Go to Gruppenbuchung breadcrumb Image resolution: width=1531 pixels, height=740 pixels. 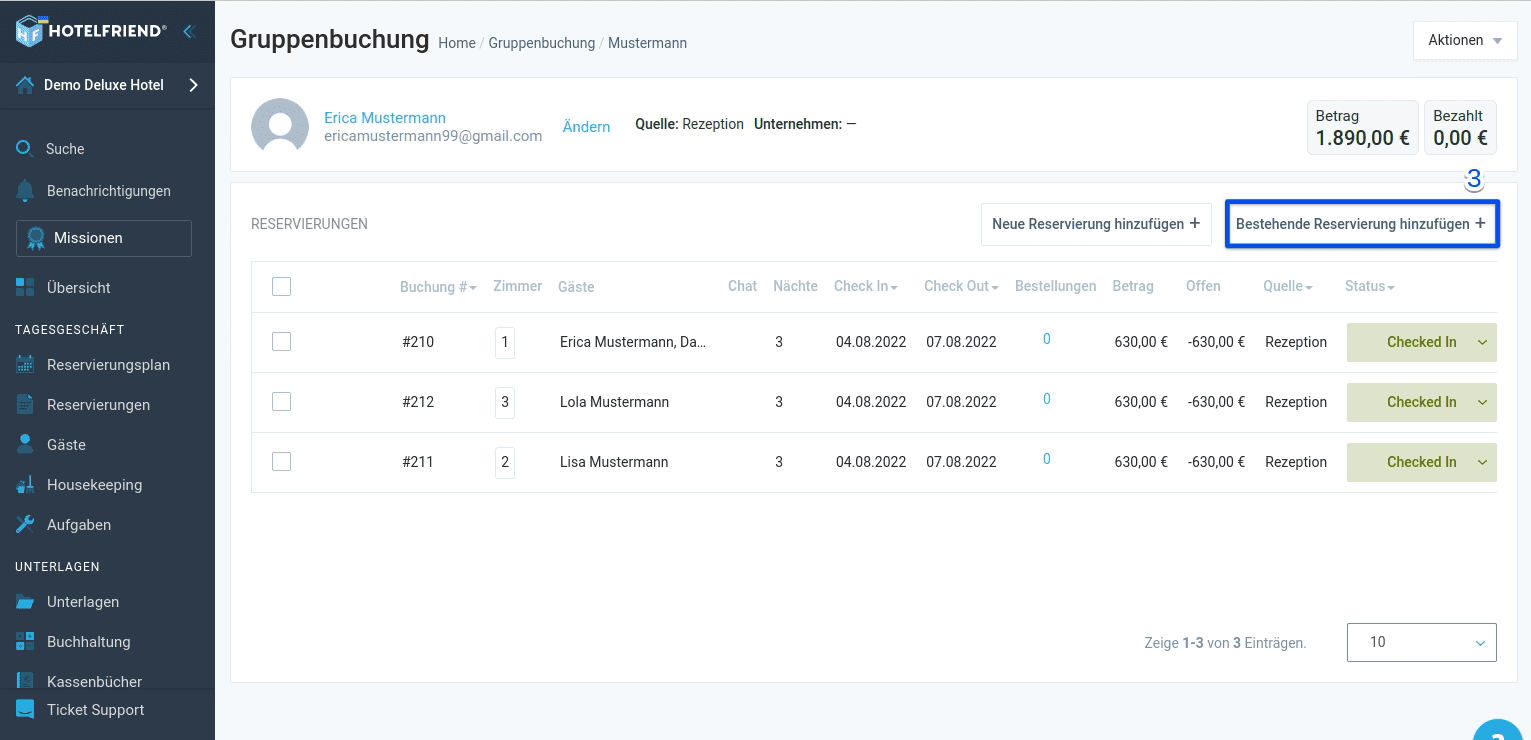[x=542, y=43]
